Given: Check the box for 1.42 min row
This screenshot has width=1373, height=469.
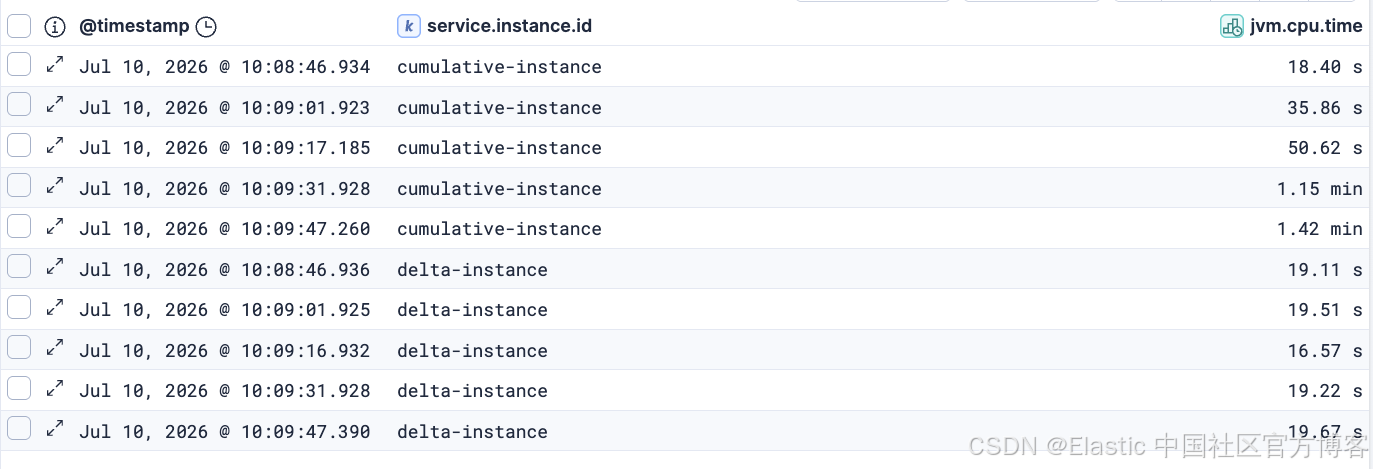Looking at the screenshot, I should [x=19, y=227].
